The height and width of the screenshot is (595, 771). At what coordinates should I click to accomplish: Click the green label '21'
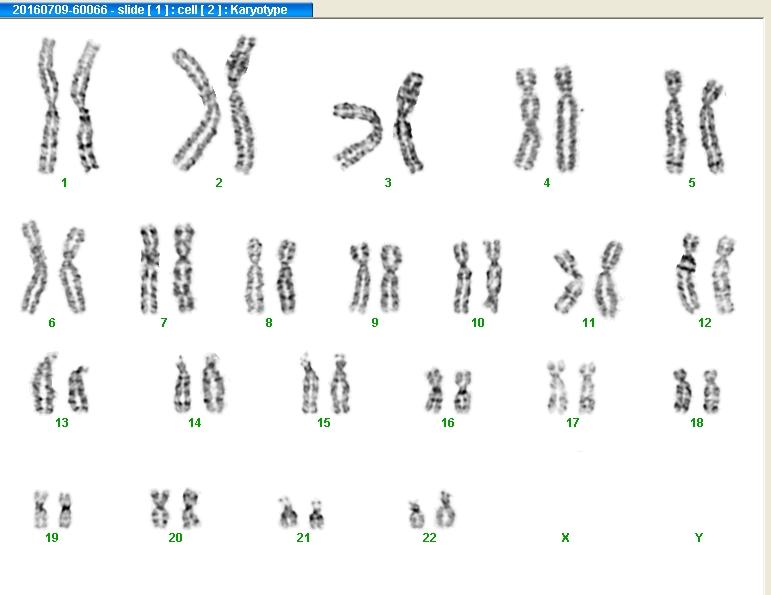pos(303,537)
